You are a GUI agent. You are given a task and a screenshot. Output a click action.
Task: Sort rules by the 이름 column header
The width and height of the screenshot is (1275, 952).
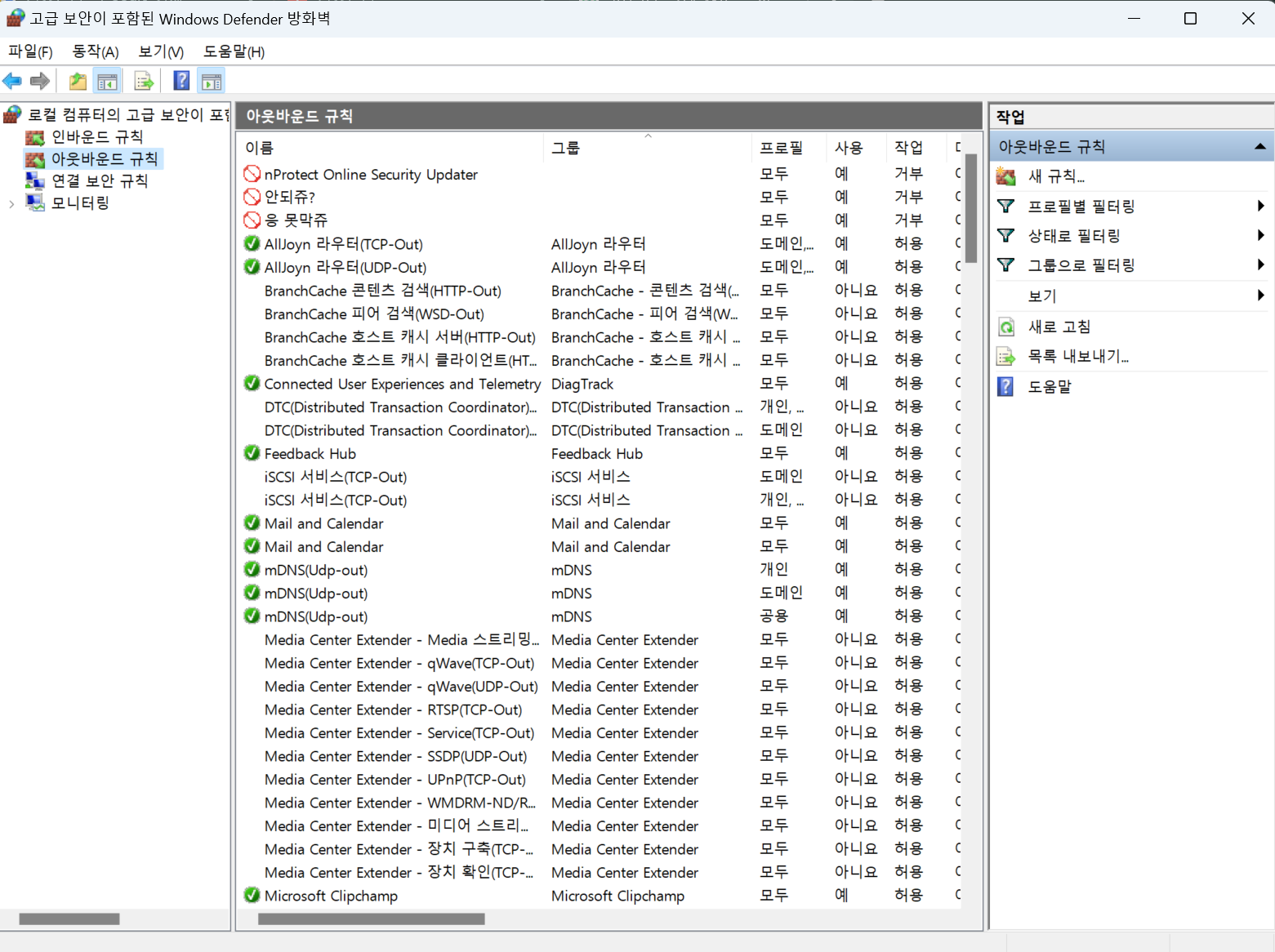391,148
